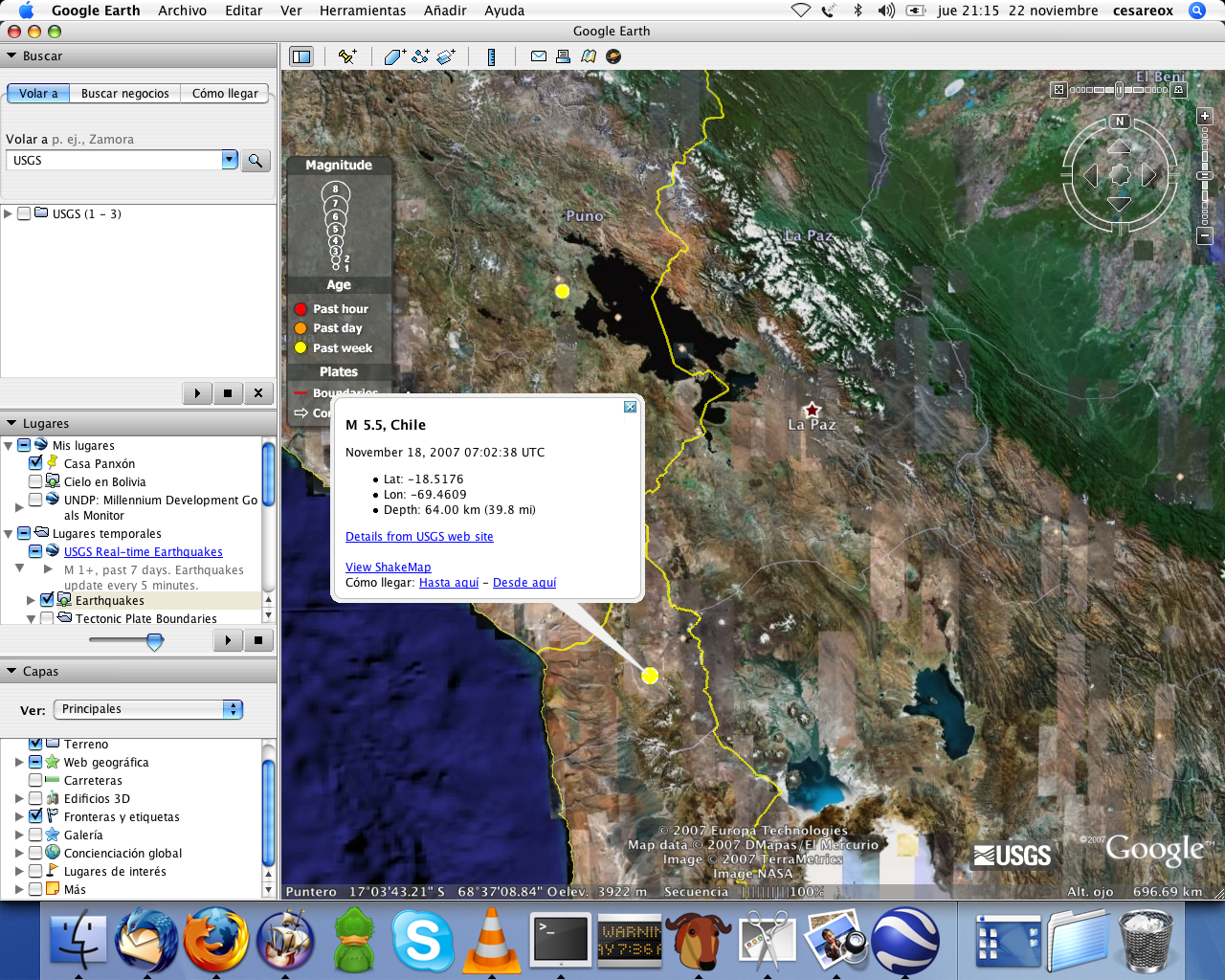This screenshot has height=980, width=1225.
Task: Disable Fronteras y etiquetas layer
Action: [x=35, y=816]
